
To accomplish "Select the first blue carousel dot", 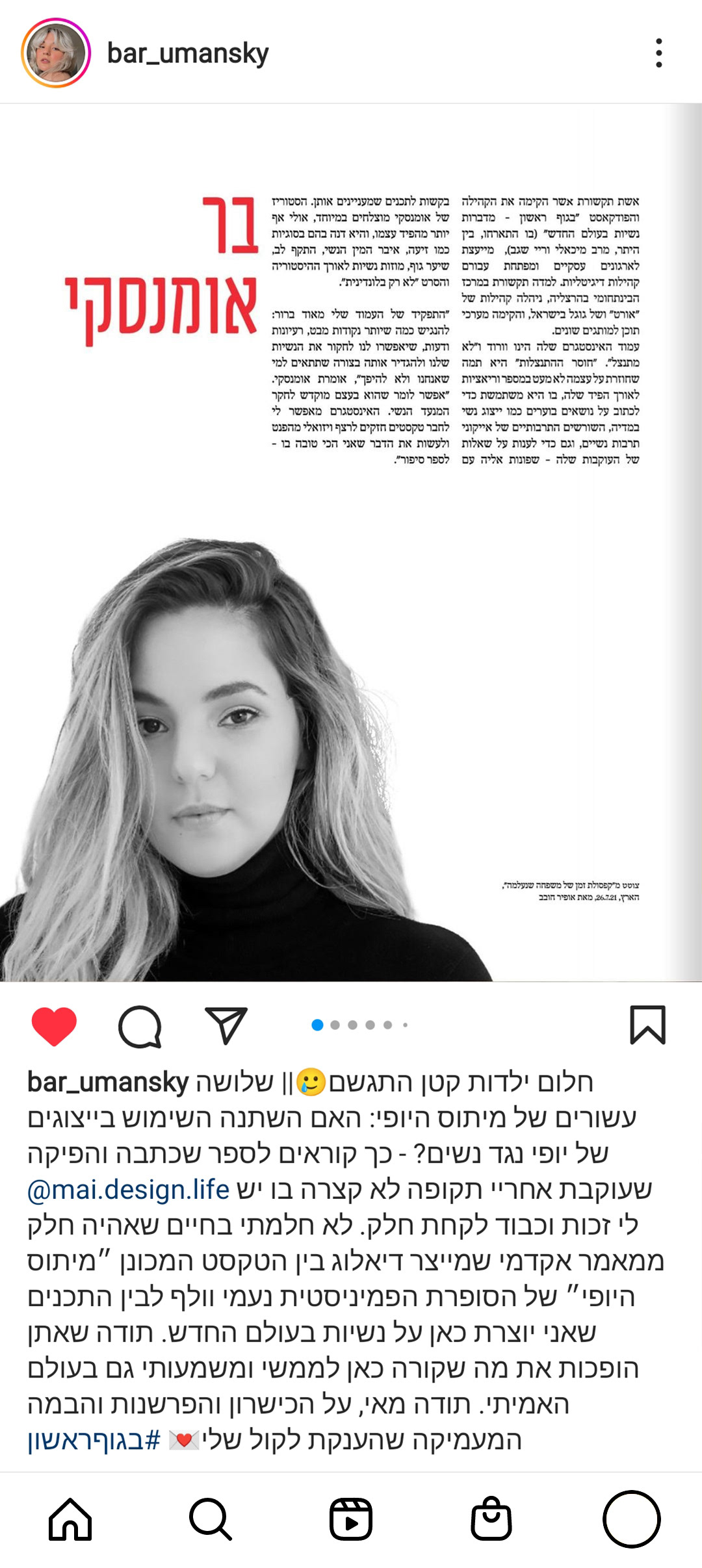I will [x=318, y=1025].
